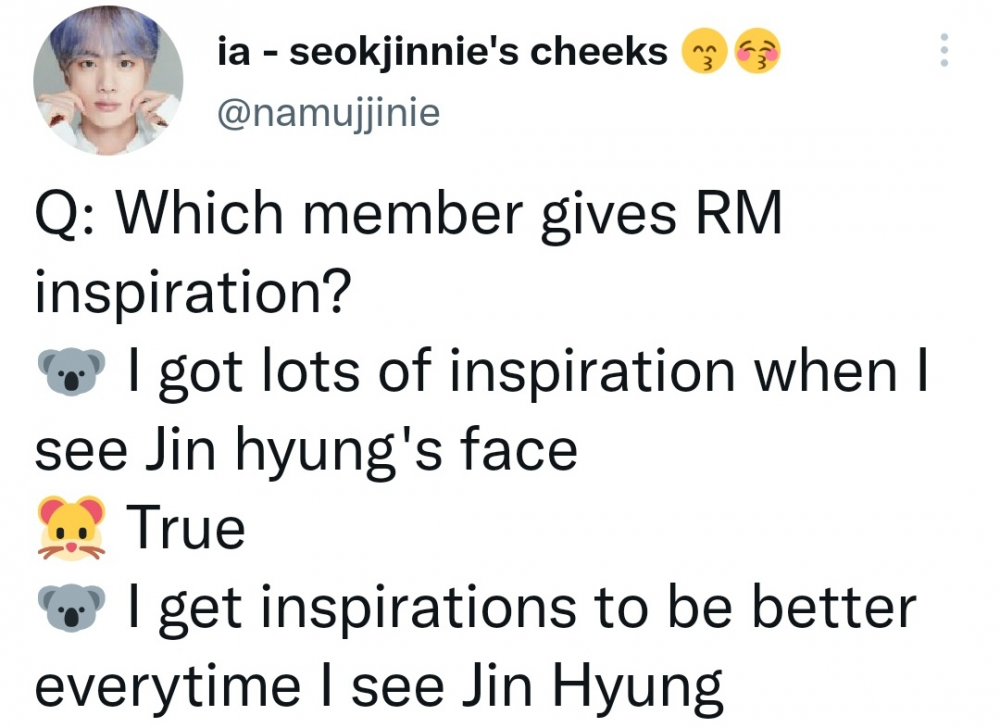
Task: Click the line "I got lots of inspiration when I"
Action: tap(527, 374)
